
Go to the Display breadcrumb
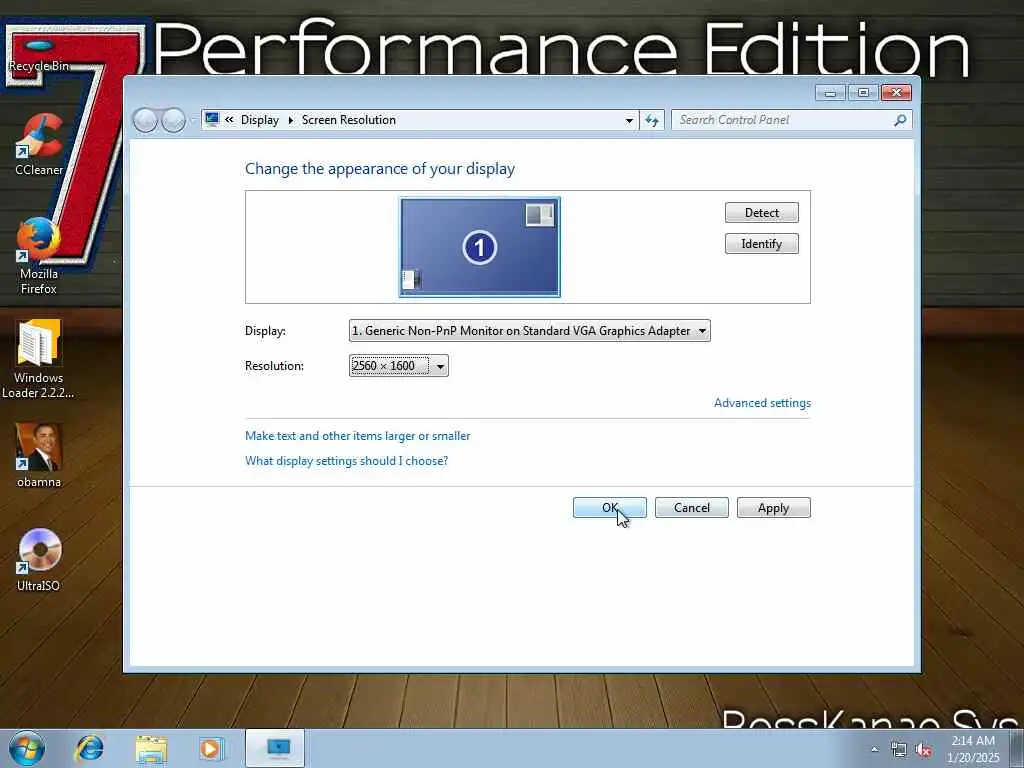tap(259, 120)
